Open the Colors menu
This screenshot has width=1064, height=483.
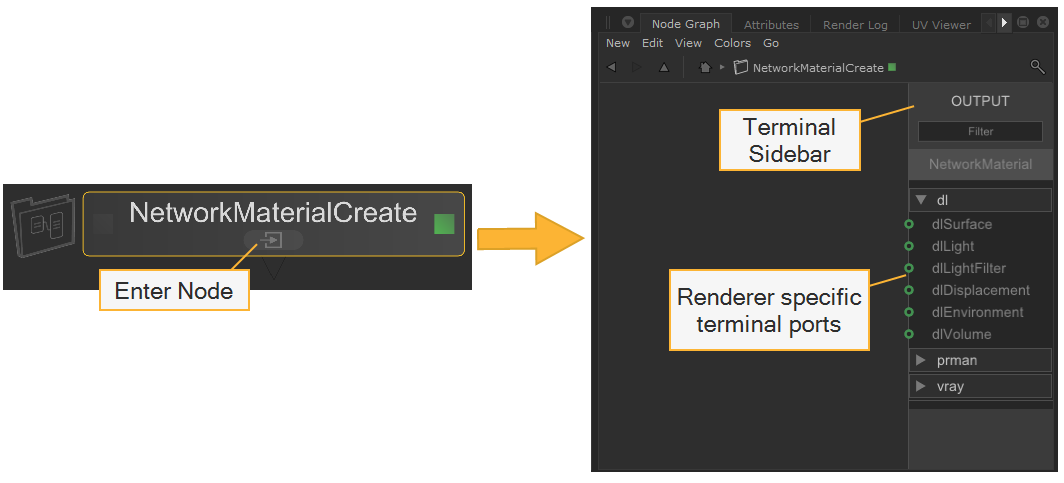[732, 43]
